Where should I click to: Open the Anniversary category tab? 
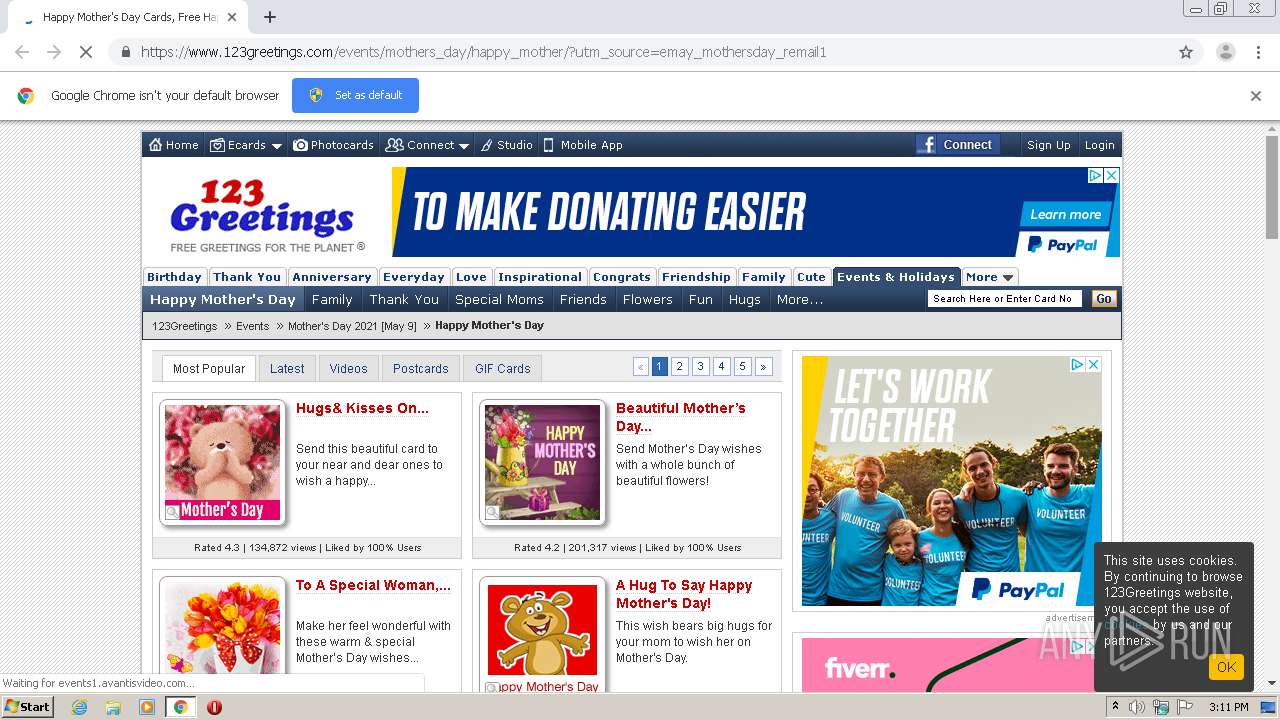(332, 277)
